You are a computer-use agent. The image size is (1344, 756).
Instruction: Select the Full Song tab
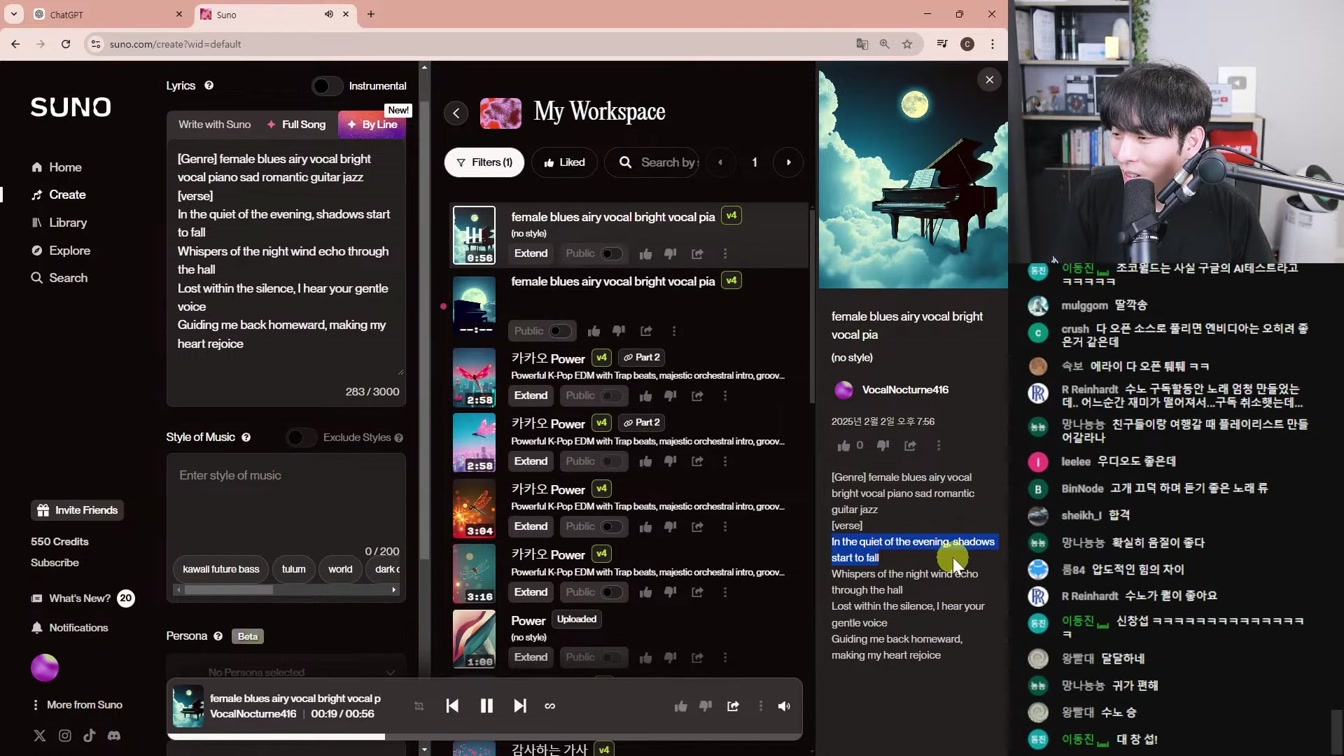(x=297, y=125)
